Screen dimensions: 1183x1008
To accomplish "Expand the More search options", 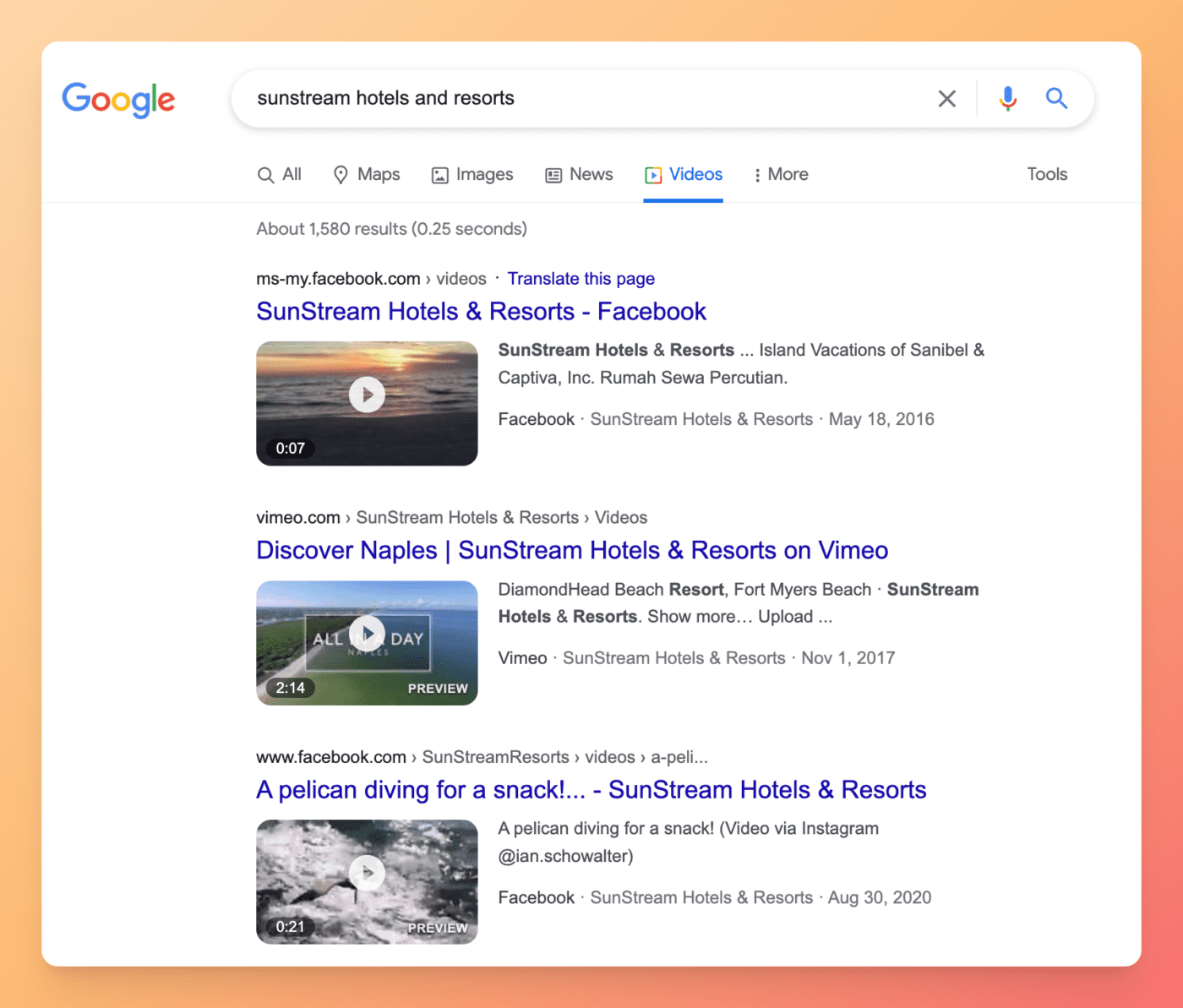I will click(x=780, y=174).
